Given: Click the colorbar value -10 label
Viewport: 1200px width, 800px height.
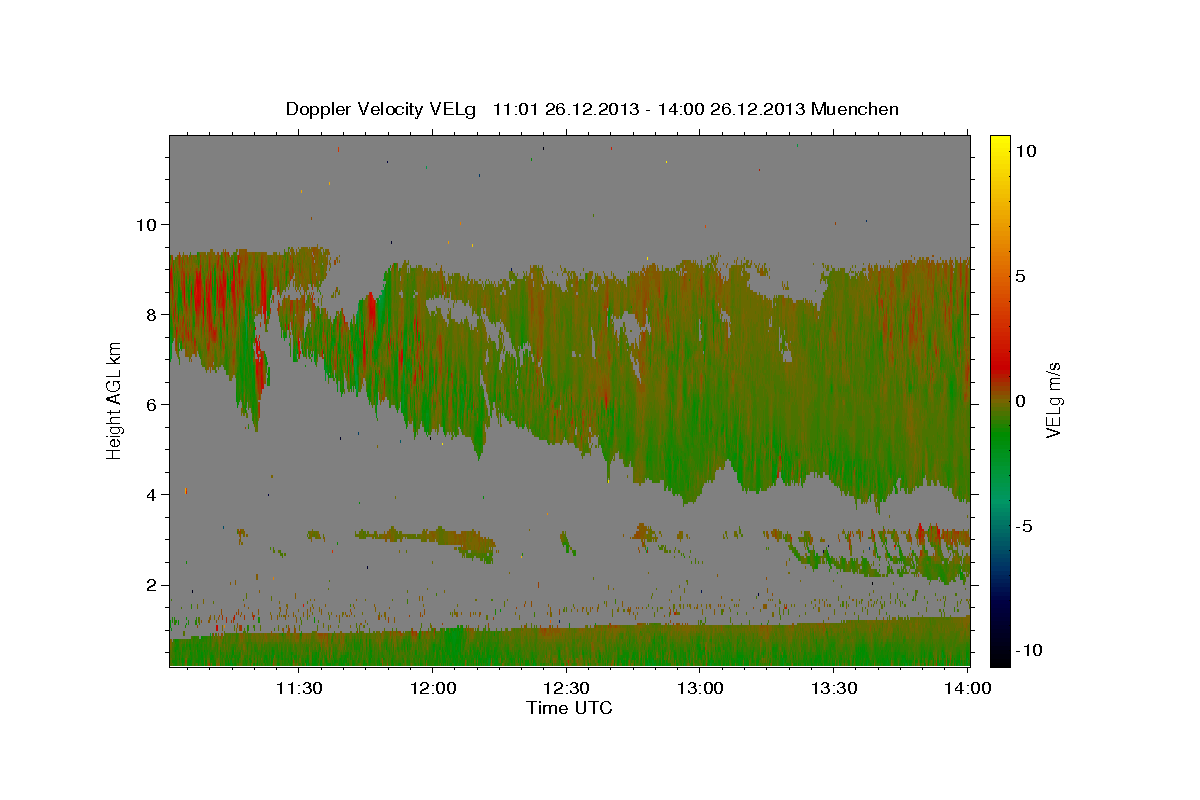Looking at the screenshot, I should tap(1027, 650).
